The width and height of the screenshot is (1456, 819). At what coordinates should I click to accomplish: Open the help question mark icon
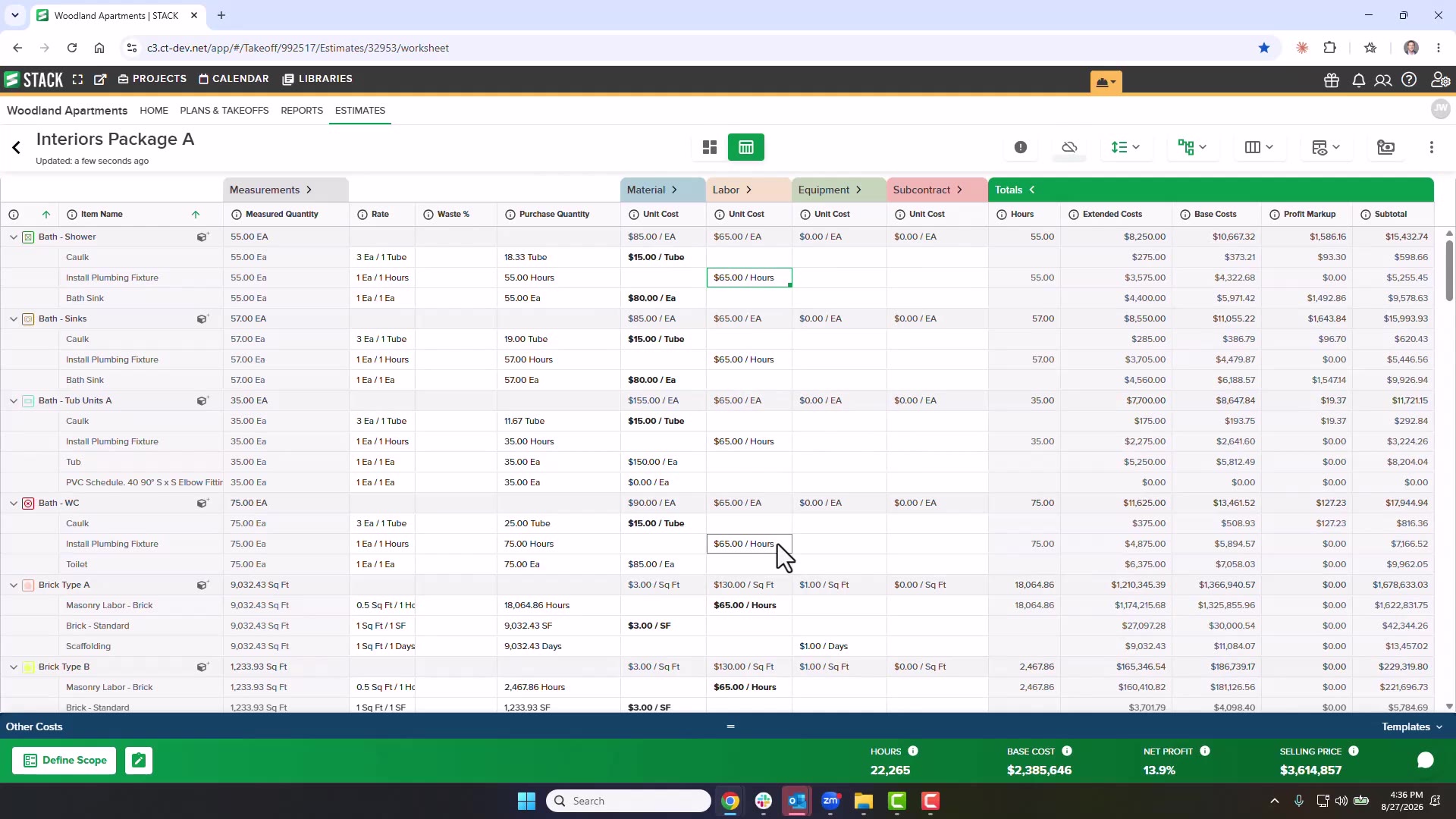pos(1409,80)
